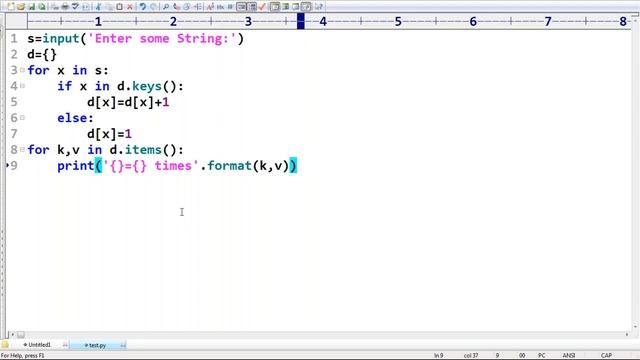Click the Save icon in toolbar
The height and width of the screenshot is (360, 640).
pyautogui.click(x=31, y=7)
